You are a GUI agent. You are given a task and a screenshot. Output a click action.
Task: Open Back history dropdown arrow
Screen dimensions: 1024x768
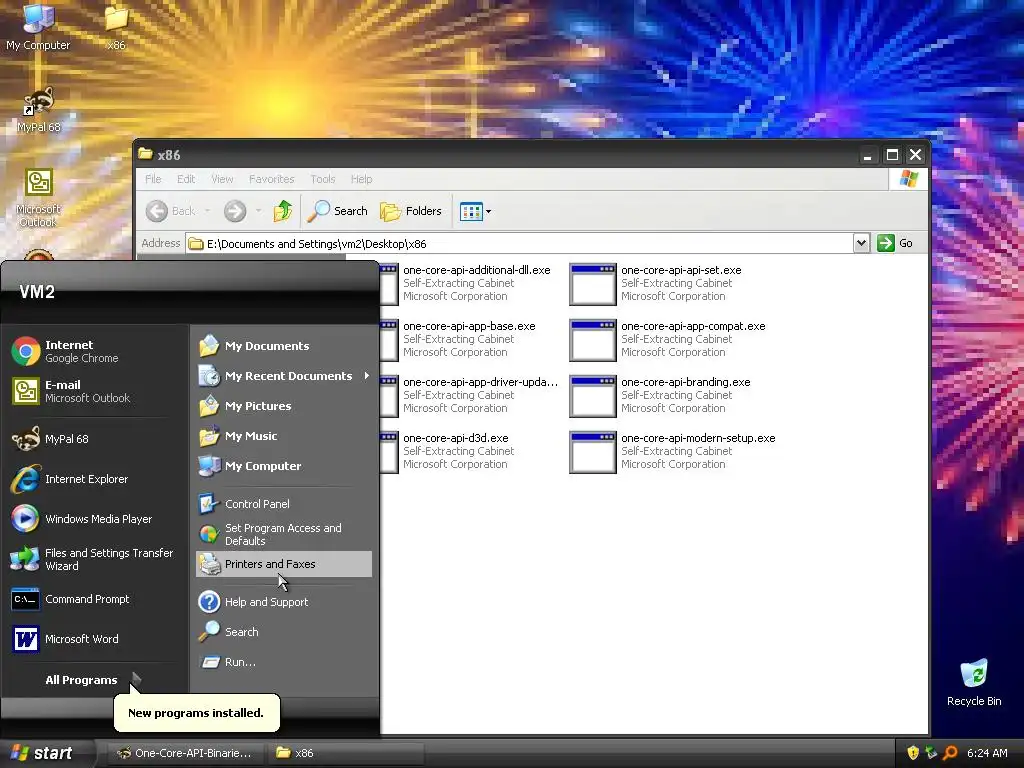208,211
